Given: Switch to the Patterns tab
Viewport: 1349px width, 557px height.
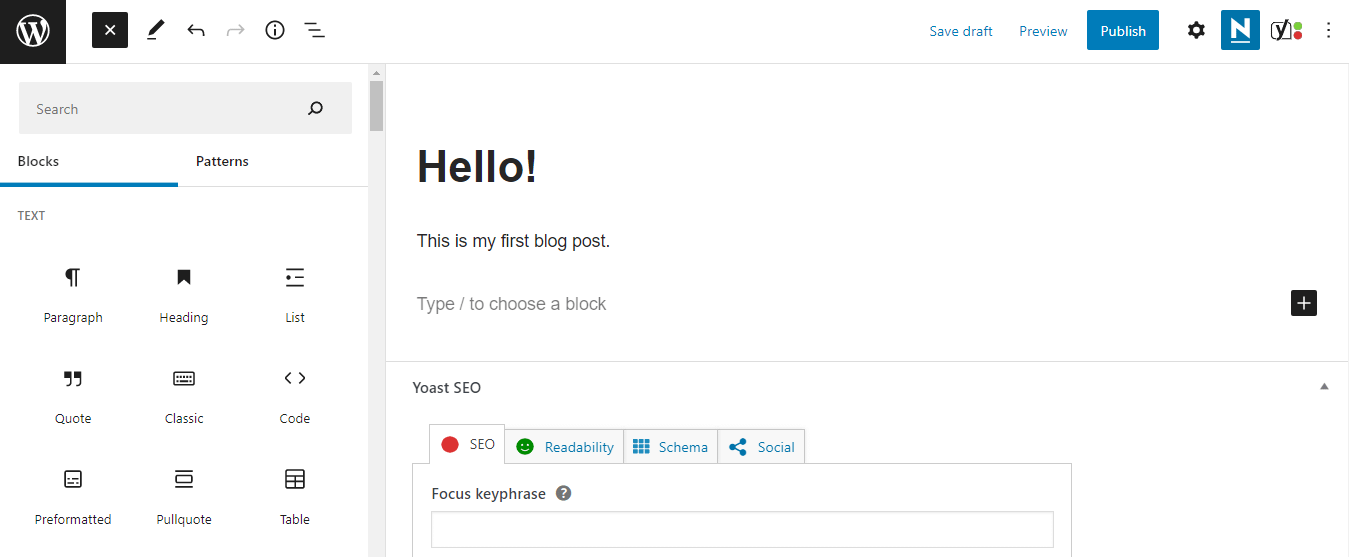Looking at the screenshot, I should click(x=222, y=161).
